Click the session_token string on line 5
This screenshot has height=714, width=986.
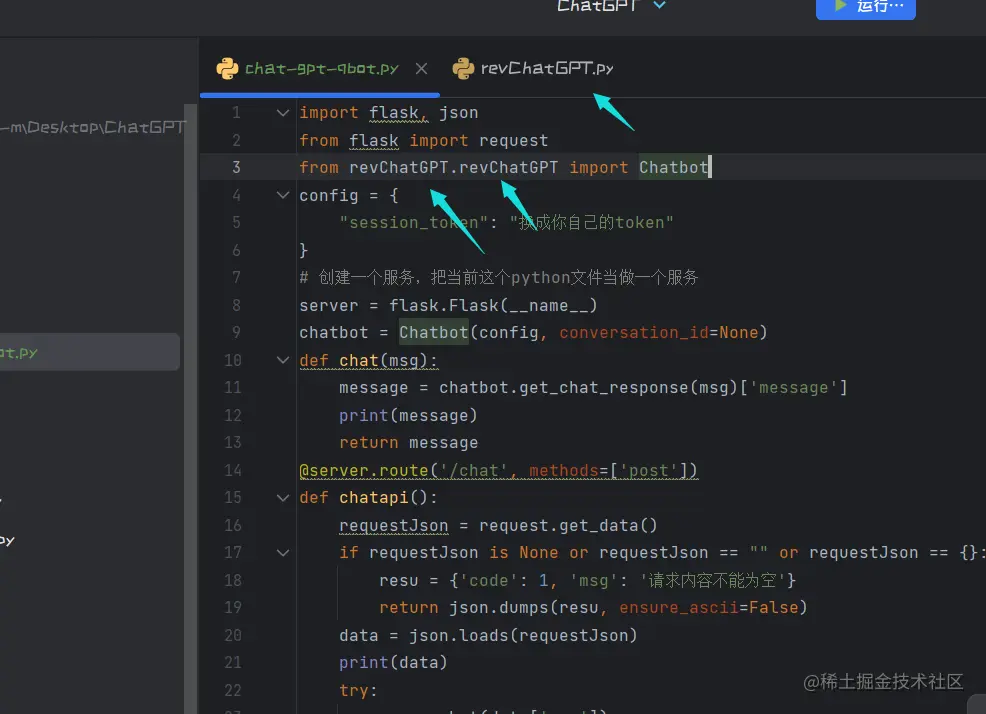(x=414, y=223)
